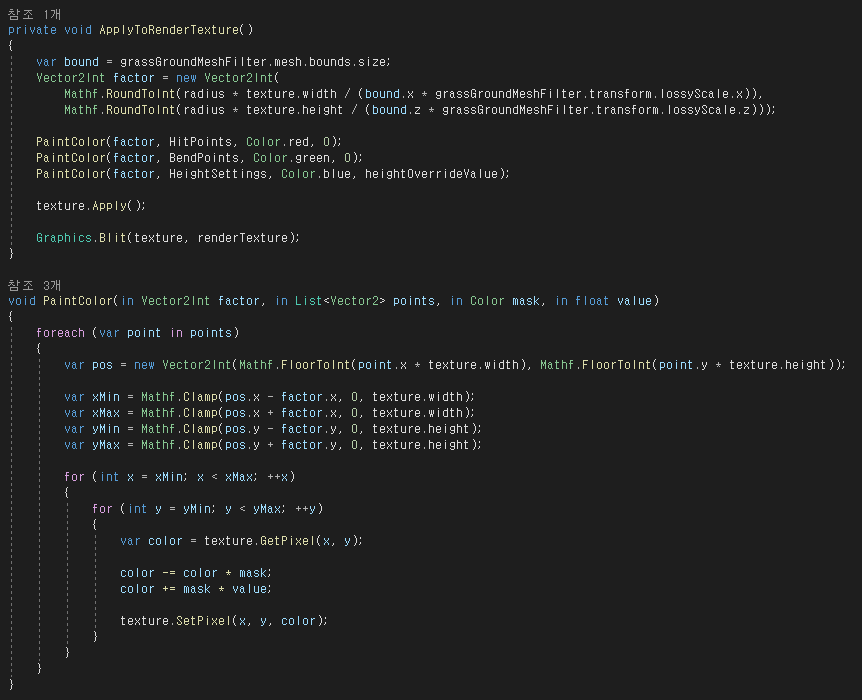This screenshot has height=700, width=862.
Task: Click the heightOverrideValue argument
Action: coord(436,174)
